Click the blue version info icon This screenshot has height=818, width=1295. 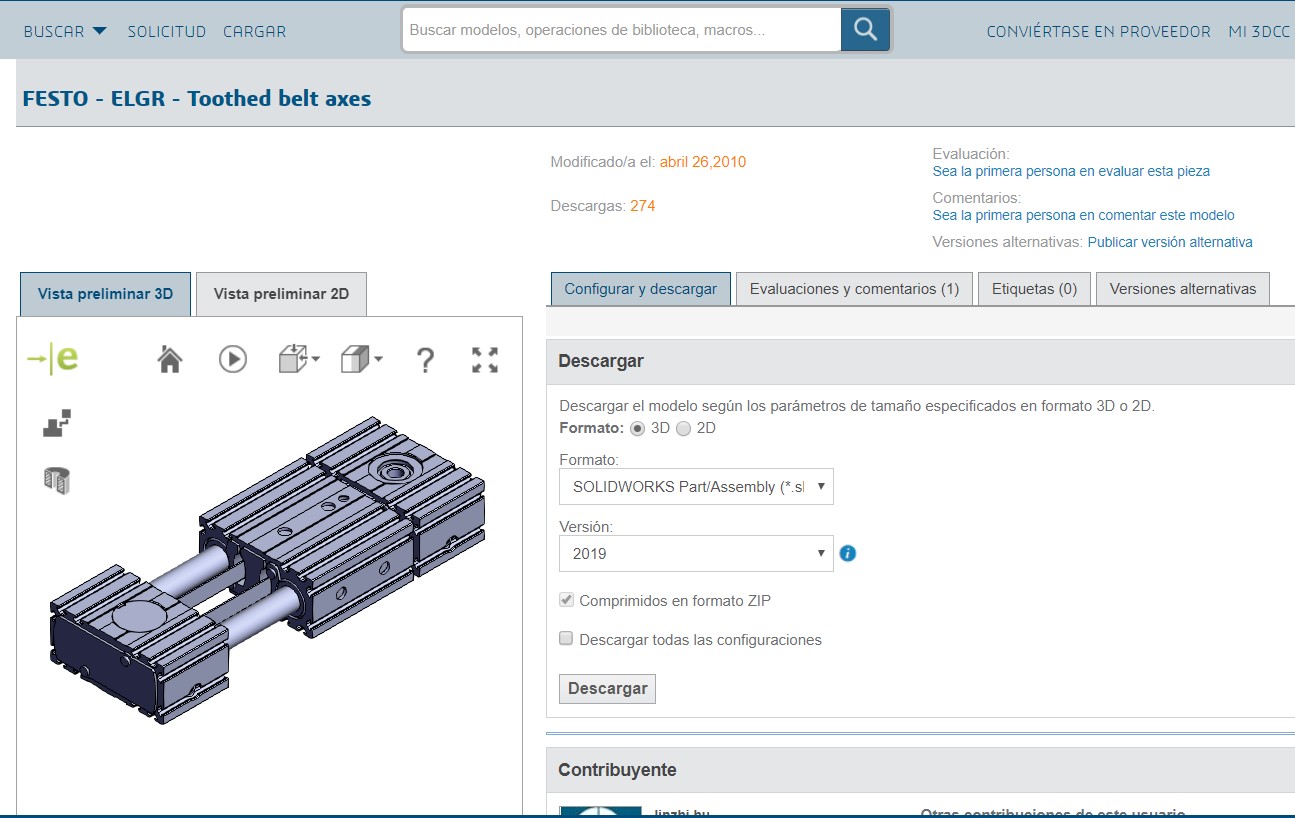[848, 553]
